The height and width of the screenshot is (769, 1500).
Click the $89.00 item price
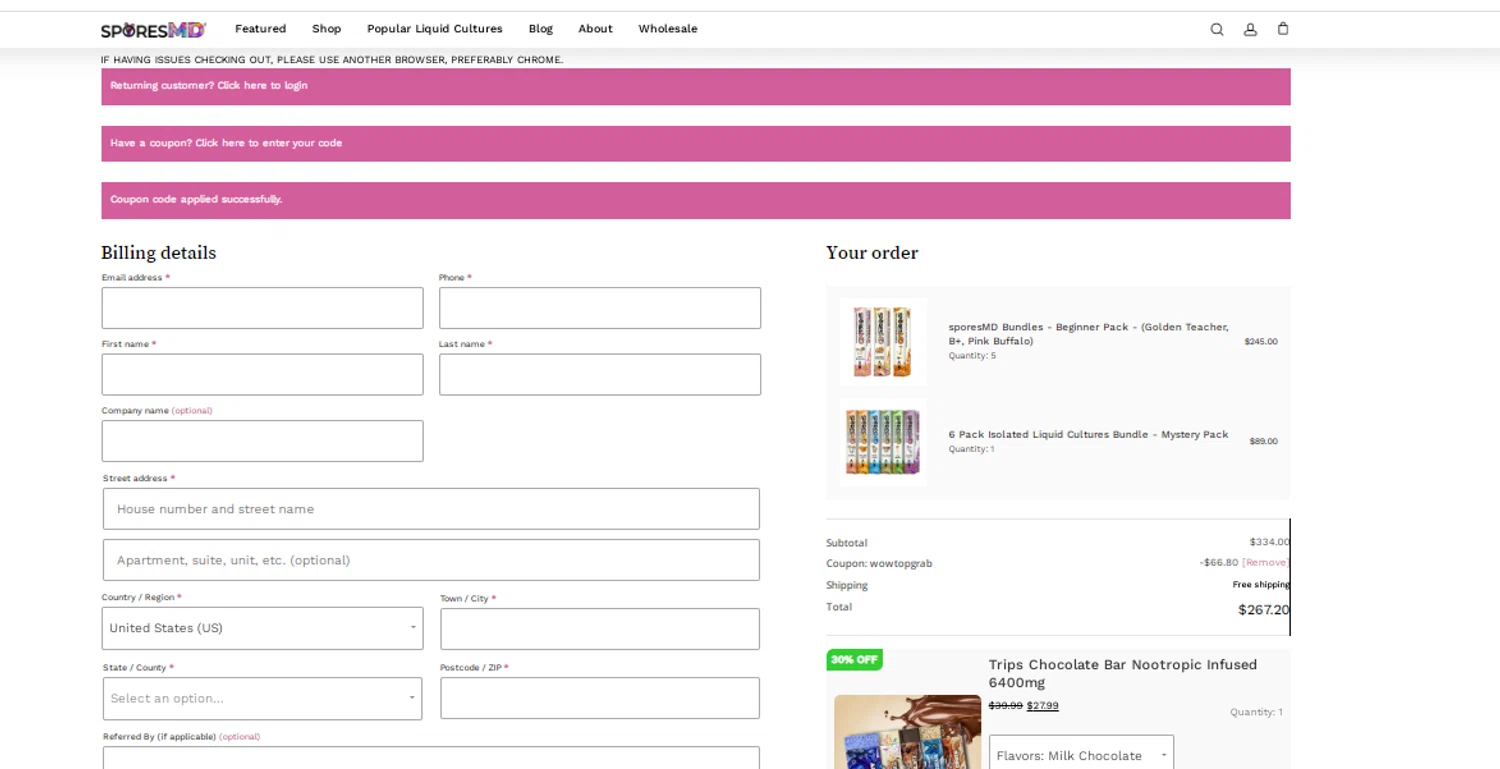pos(1263,441)
